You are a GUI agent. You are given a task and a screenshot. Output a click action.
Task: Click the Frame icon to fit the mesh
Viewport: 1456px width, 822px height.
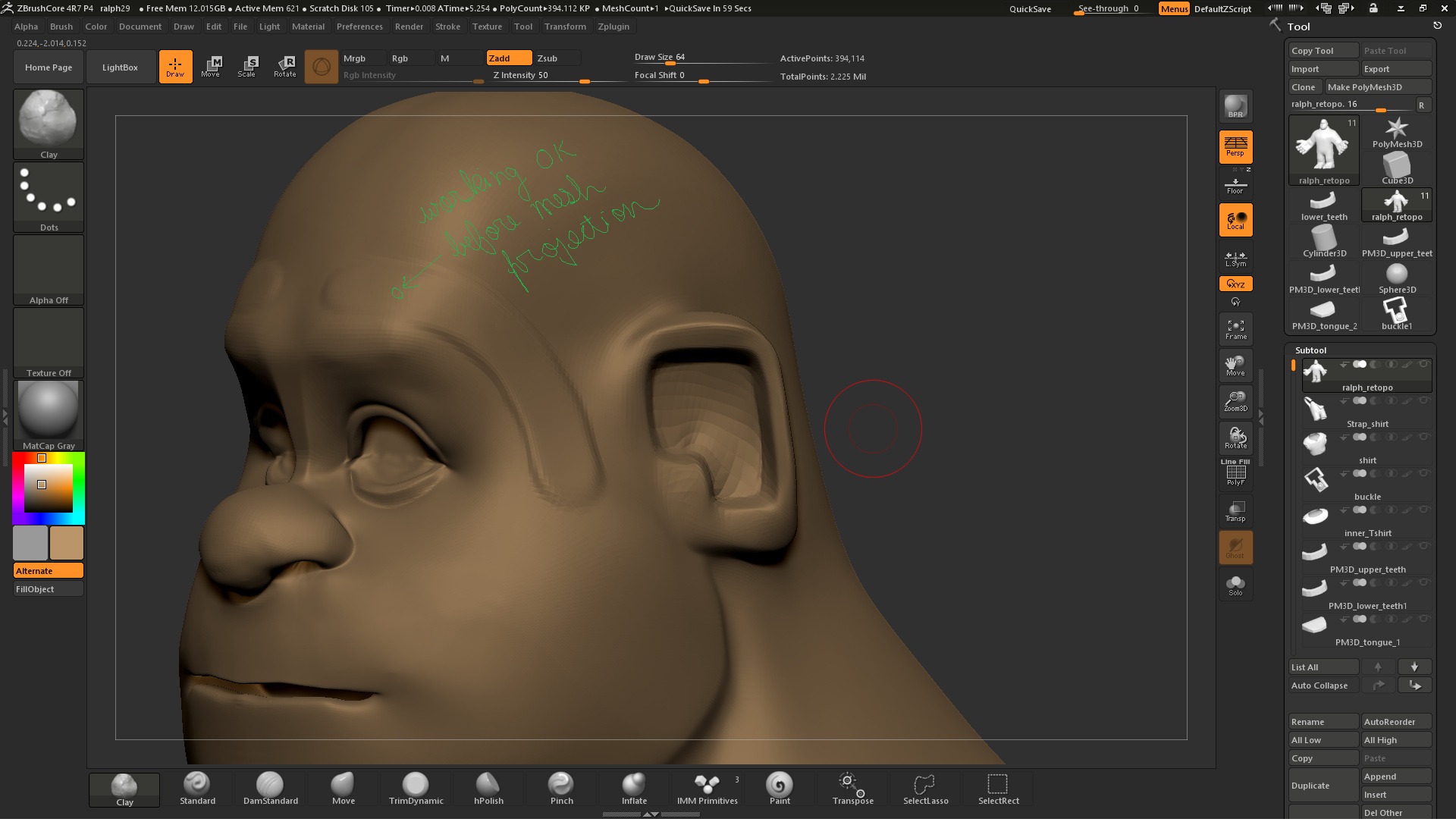click(1235, 328)
